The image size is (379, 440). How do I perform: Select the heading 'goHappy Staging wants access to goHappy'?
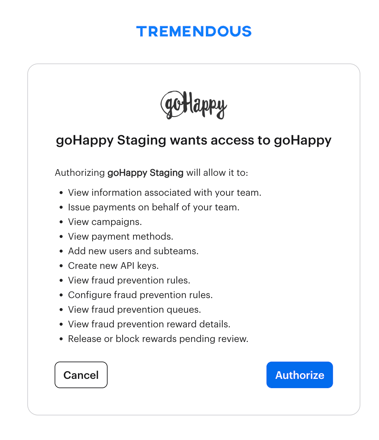pyautogui.click(x=194, y=140)
